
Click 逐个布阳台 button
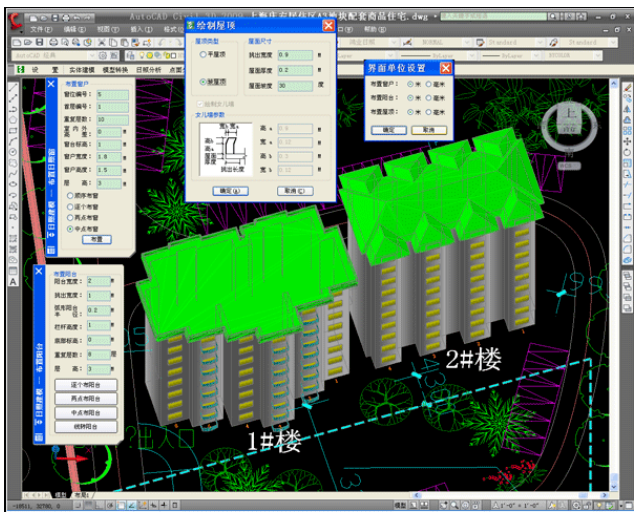(x=86, y=385)
